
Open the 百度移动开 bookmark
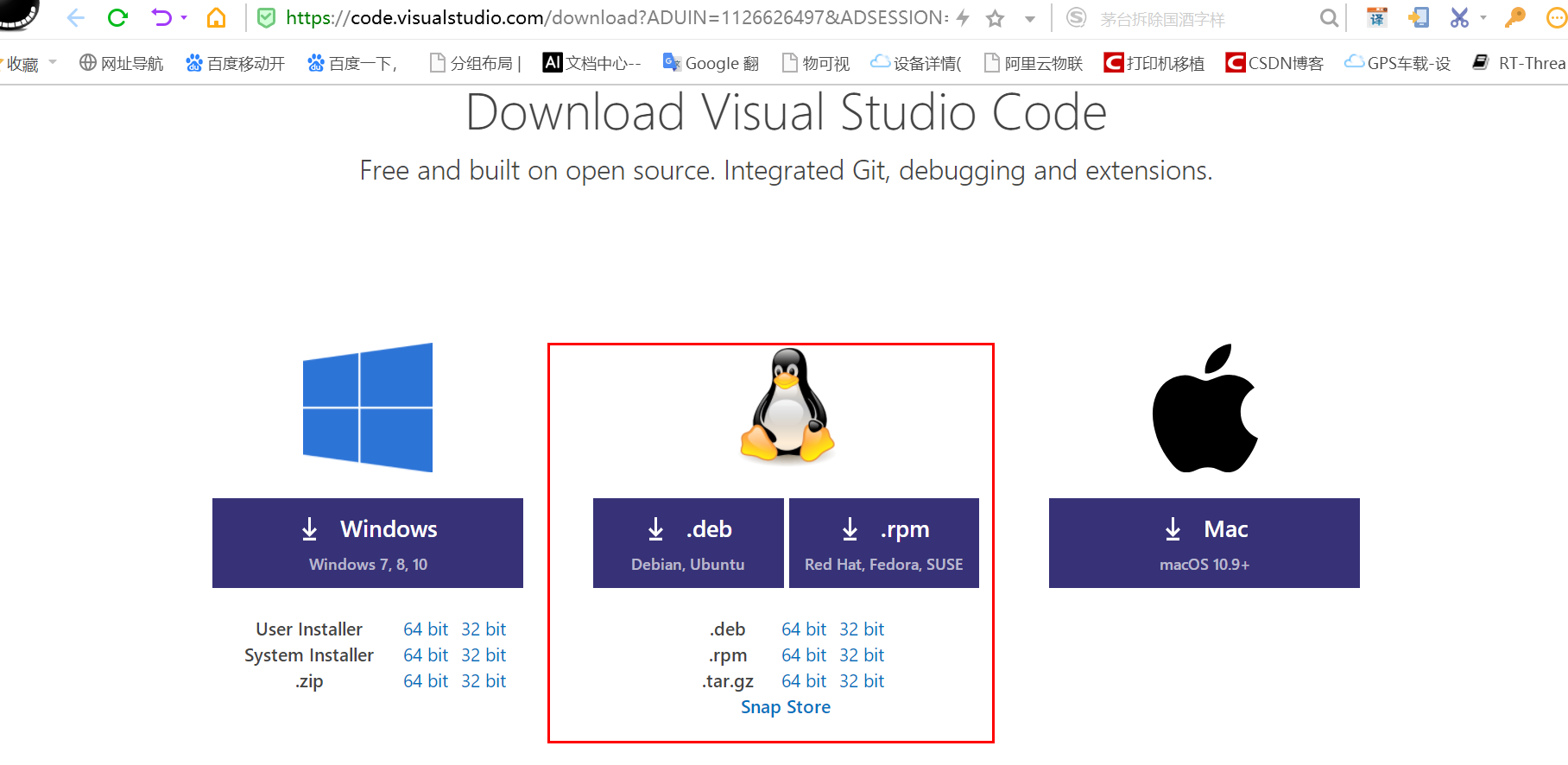(236, 63)
